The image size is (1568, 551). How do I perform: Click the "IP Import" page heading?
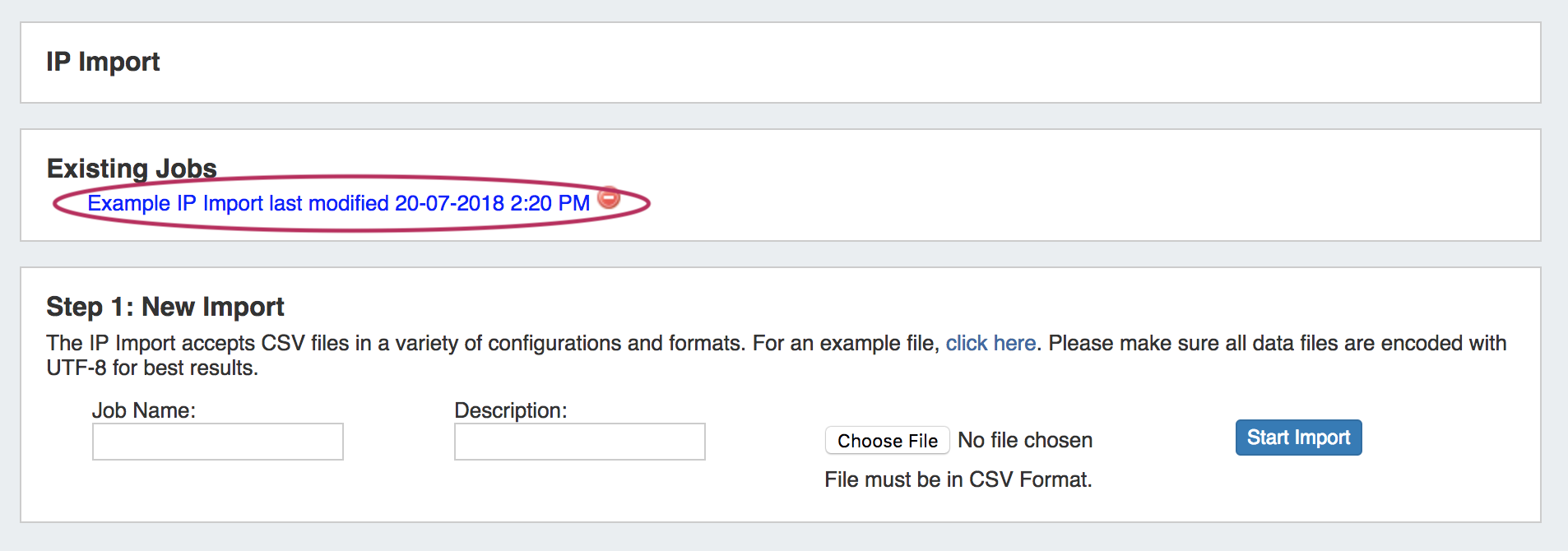[103, 62]
